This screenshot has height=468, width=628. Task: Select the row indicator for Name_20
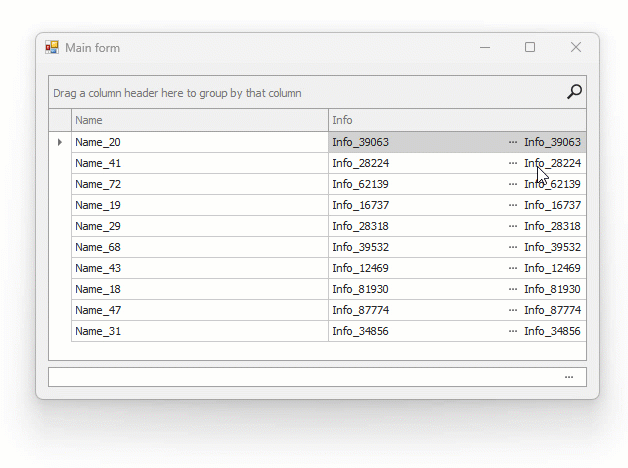tap(60, 143)
